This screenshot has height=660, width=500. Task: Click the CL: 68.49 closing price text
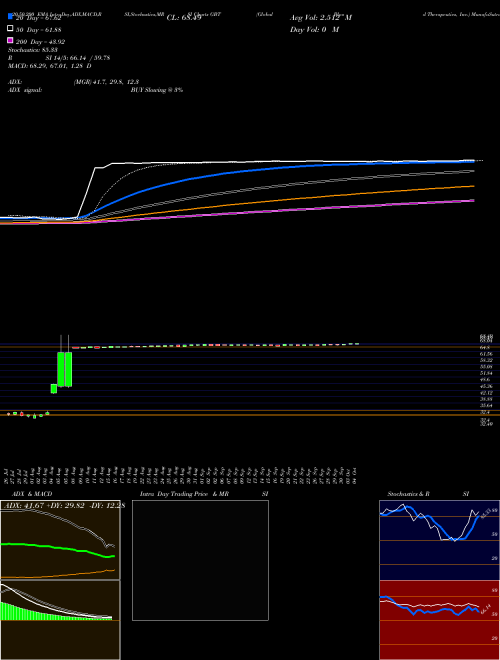click(184, 18)
